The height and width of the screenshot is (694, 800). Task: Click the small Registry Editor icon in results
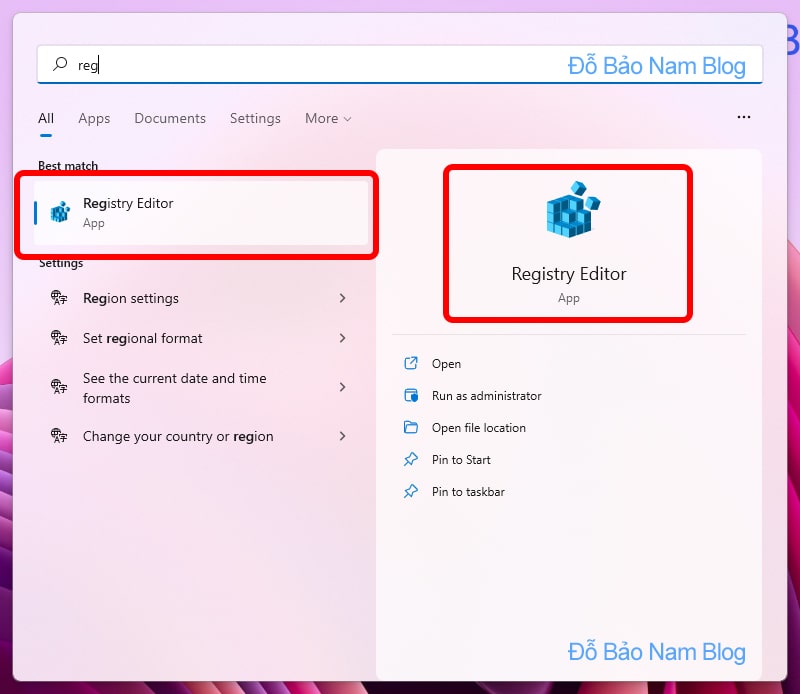point(60,212)
